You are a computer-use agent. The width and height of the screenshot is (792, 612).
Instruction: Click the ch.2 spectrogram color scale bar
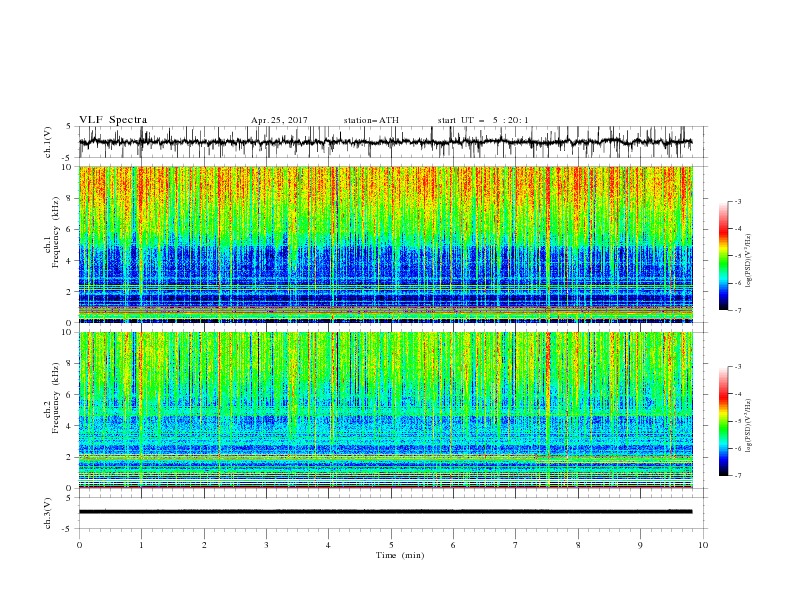pyautogui.click(x=723, y=421)
